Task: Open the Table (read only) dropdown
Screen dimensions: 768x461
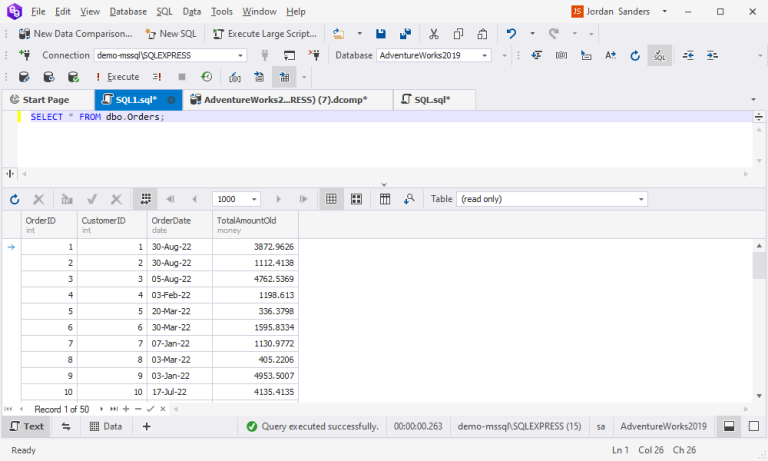Action: (x=640, y=199)
